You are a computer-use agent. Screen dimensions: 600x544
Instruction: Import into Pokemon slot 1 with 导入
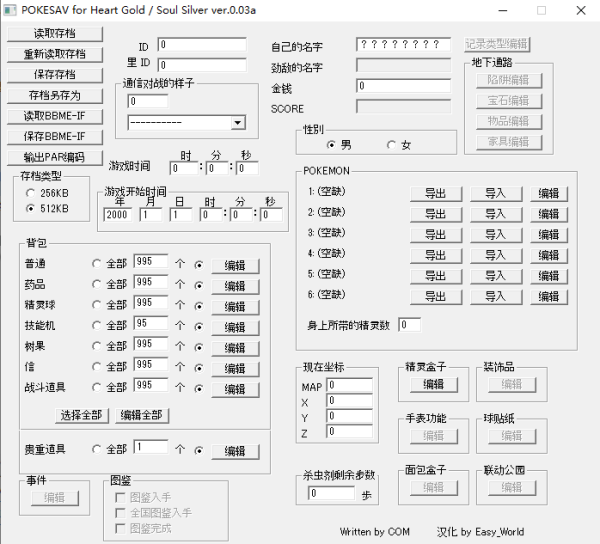click(x=496, y=194)
